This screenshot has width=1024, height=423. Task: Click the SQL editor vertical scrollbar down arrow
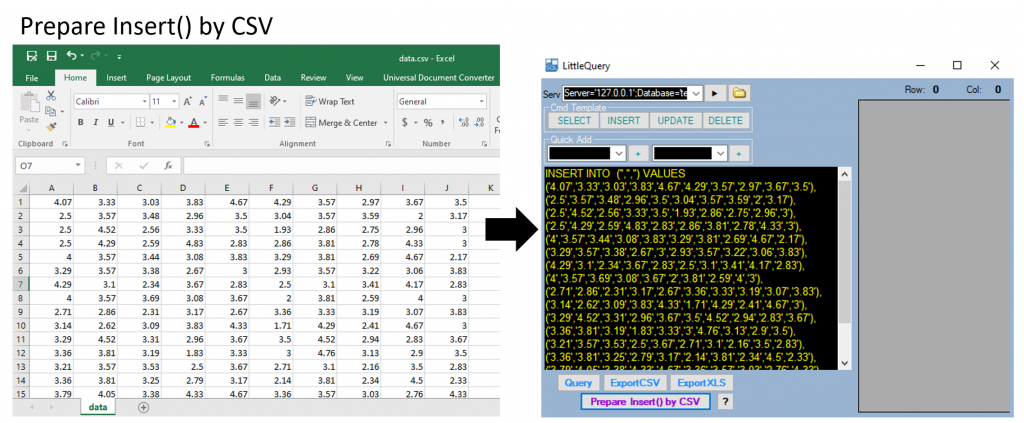click(844, 363)
